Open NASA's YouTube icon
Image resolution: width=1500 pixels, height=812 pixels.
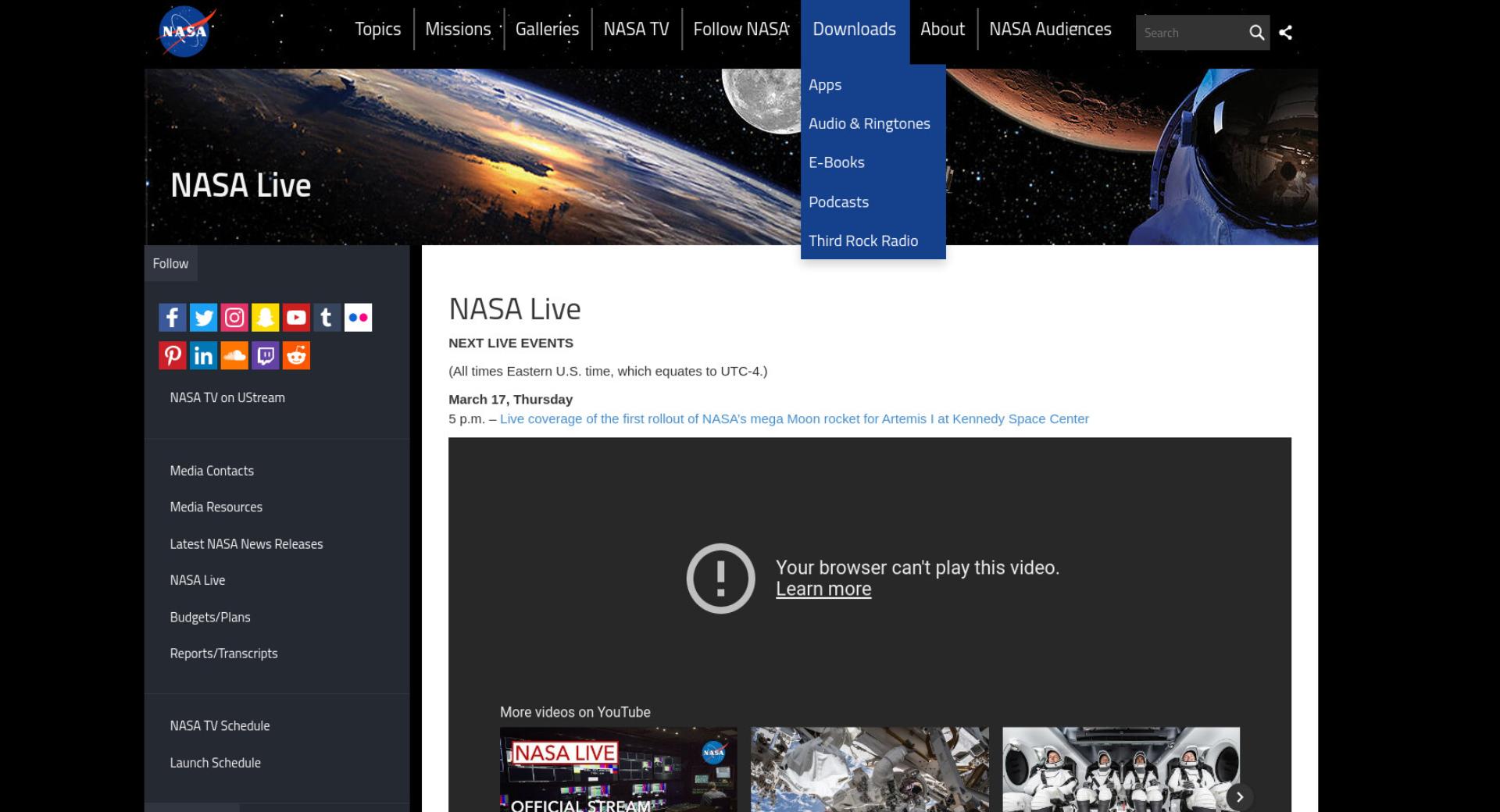pyautogui.click(x=296, y=317)
